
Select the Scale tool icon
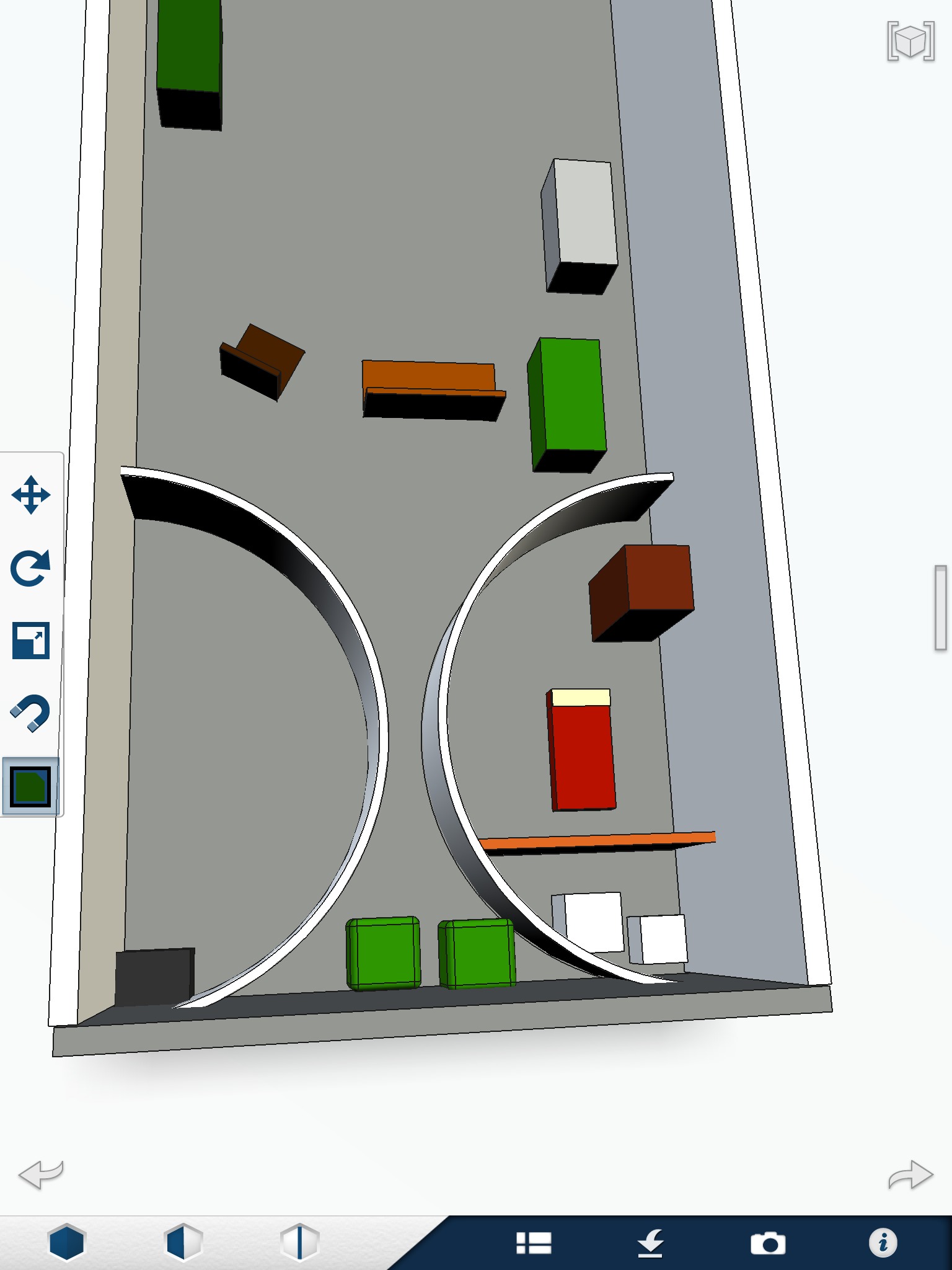[x=30, y=640]
